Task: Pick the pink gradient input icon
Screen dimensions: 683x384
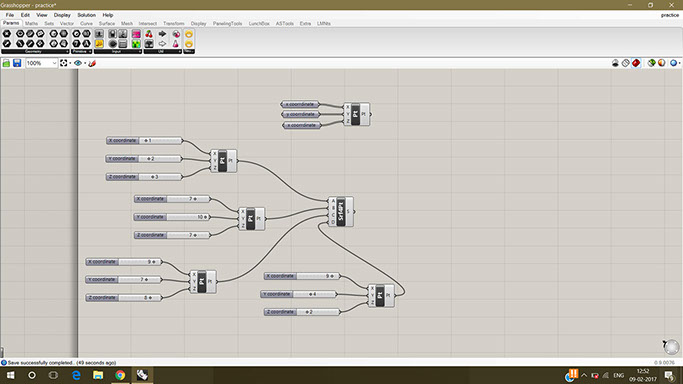Action: (x=136, y=34)
